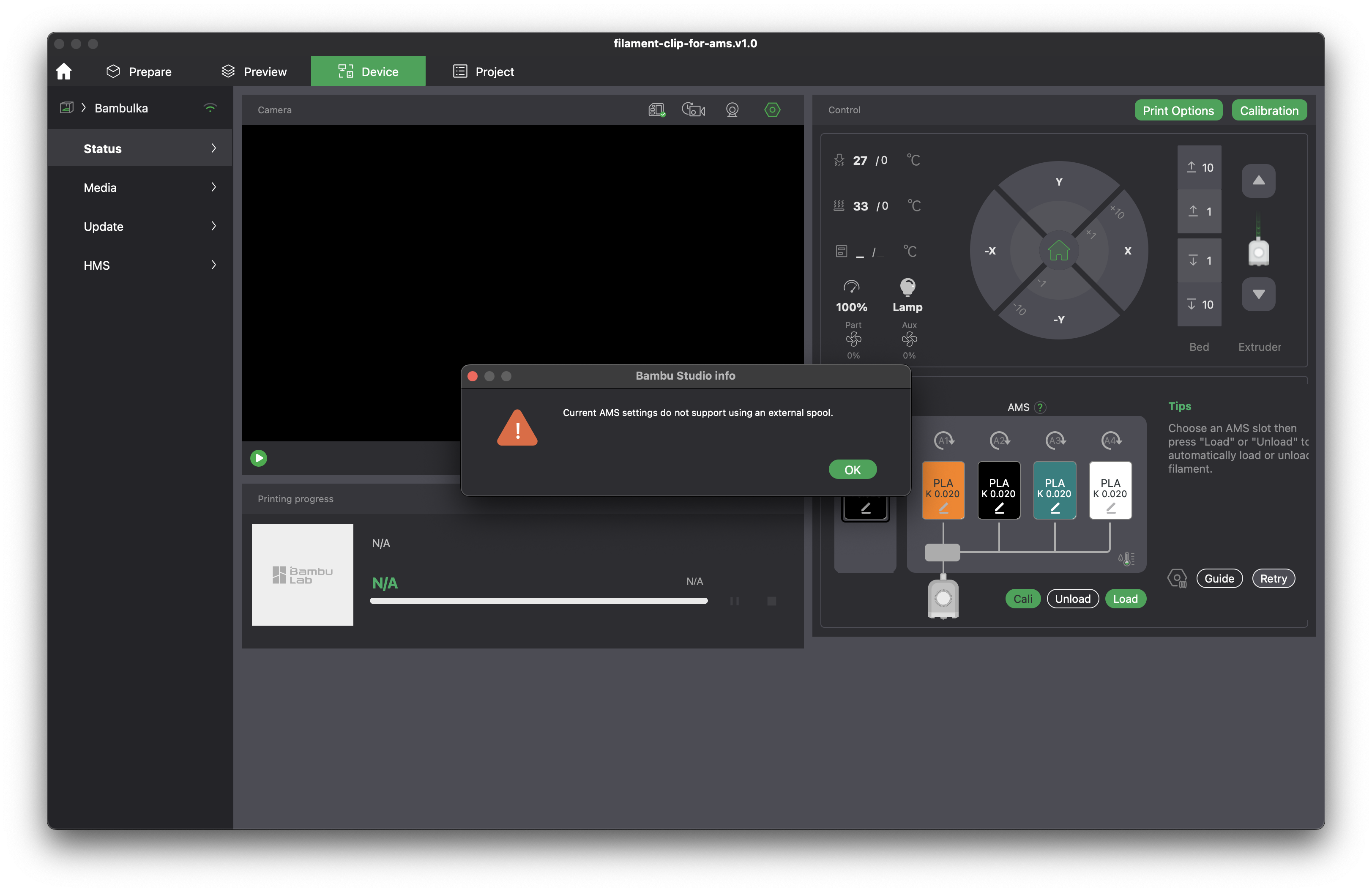Go to the home screen icon
The height and width of the screenshot is (892, 1372).
[x=63, y=71]
